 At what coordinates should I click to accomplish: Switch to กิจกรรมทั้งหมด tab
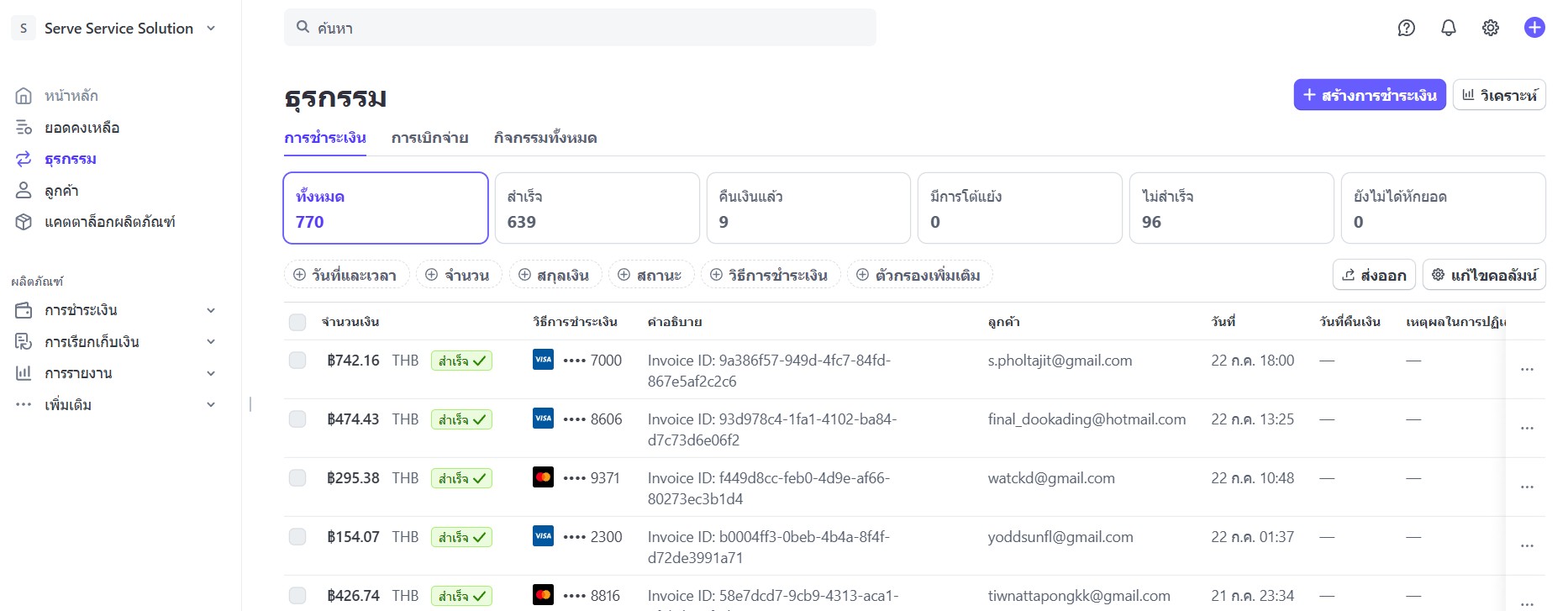(x=545, y=138)
